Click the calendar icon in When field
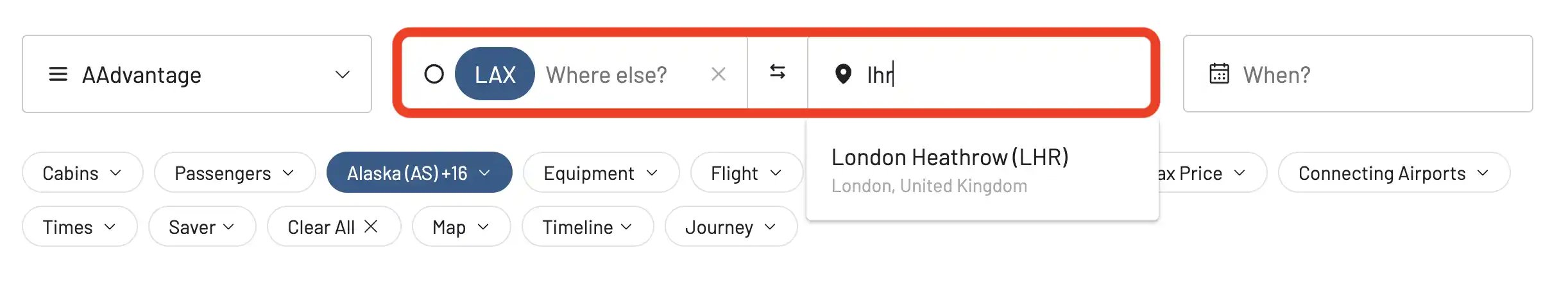This screenshot has height=293, width=1568. click(x=1219, y=74)
